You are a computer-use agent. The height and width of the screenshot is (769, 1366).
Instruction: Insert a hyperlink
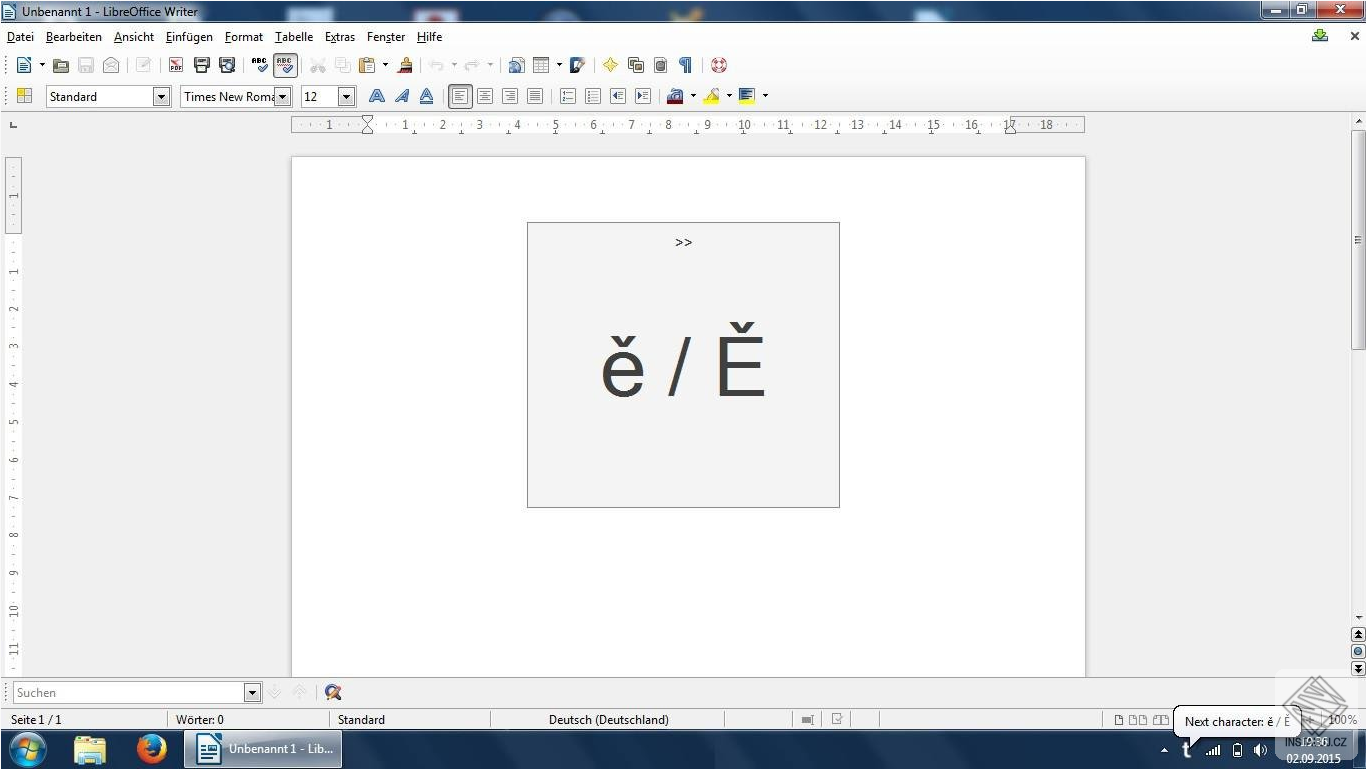click(516, 65)
